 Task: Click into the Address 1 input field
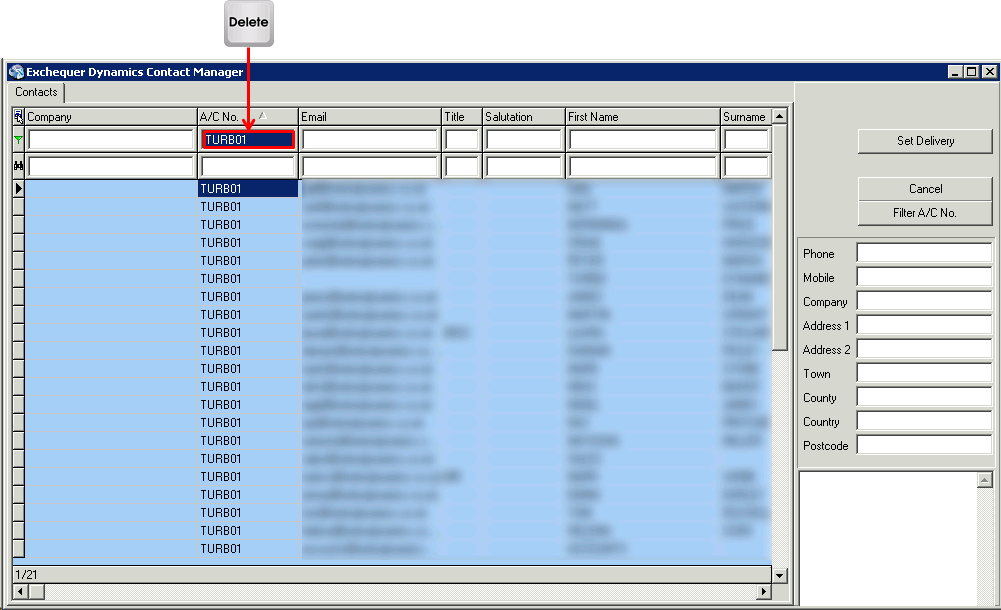[924, 325]
